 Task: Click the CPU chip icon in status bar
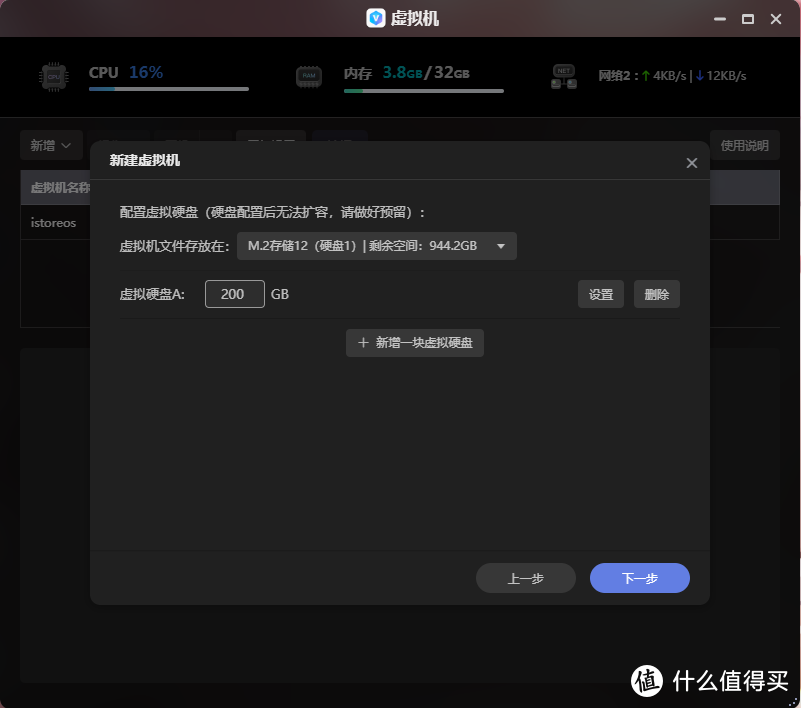coord(53,75)
